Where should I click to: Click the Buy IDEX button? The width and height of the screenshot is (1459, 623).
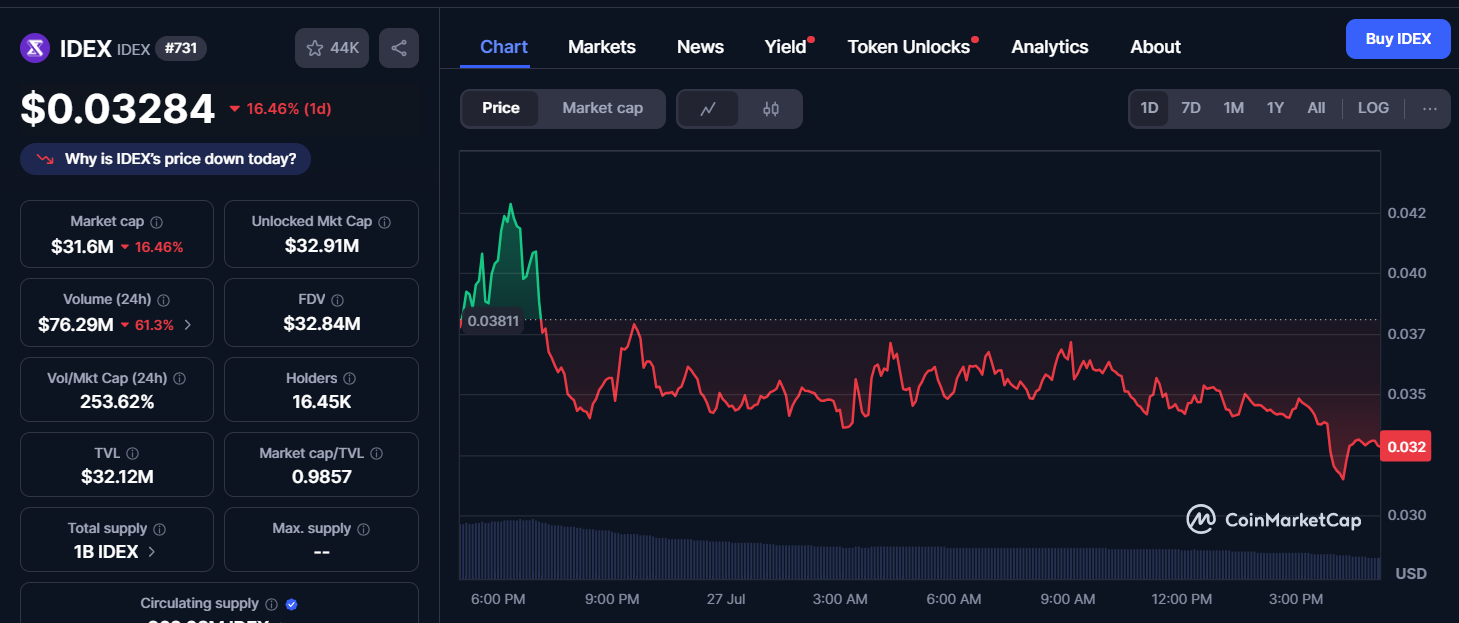(x=1398, y=39)
